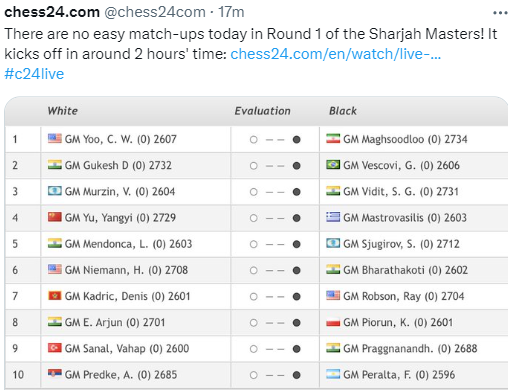Select white circle in board 1 evaluation
The width and height of the screenshot is (508, 390).
(x=254, y=139)
